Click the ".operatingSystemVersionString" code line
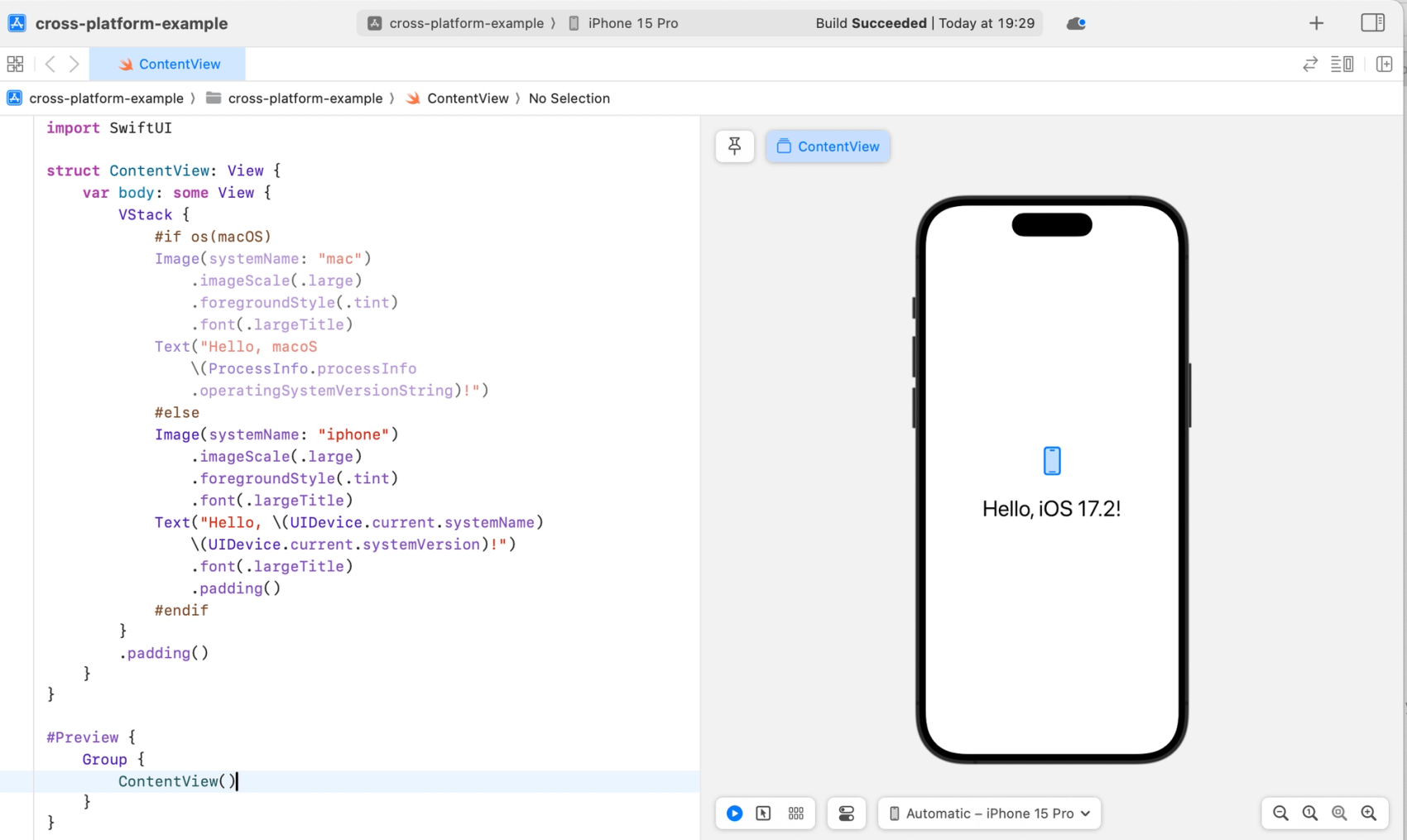This screenshot has width=1407, height=840. 340,391
